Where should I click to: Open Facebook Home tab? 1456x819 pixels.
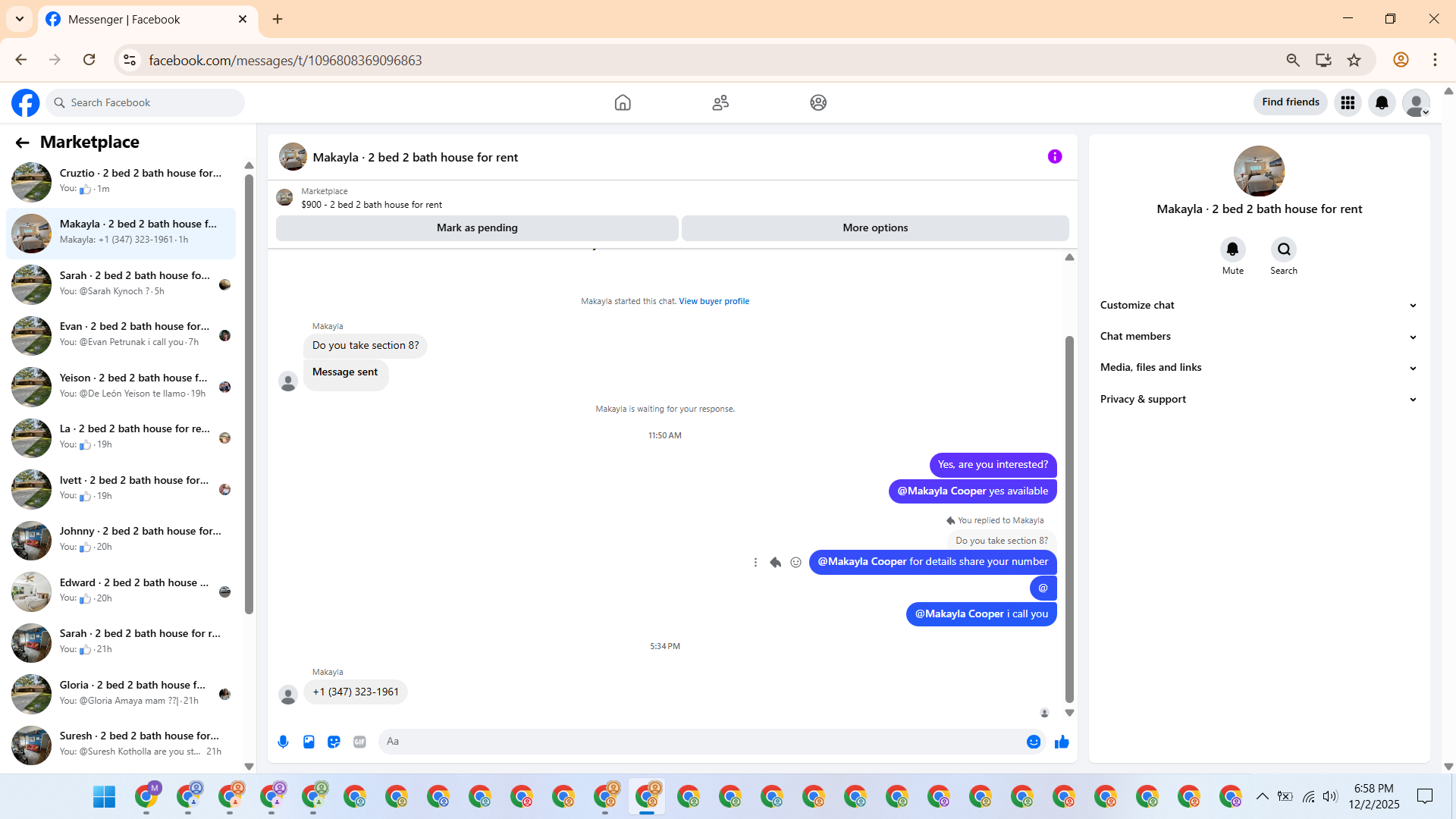point(623,102)
